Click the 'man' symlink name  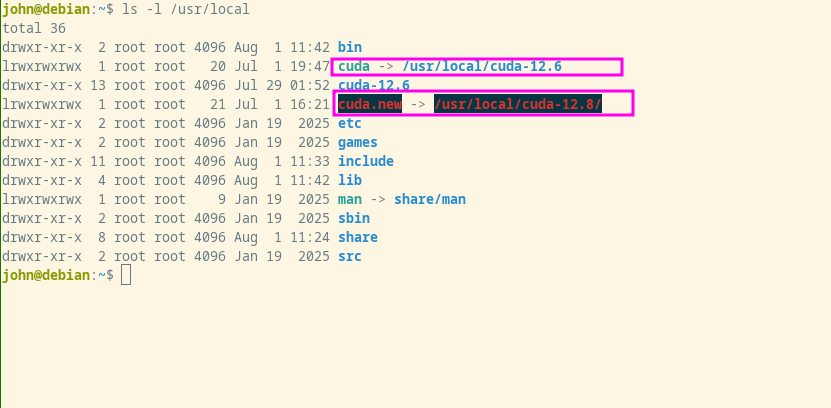tap(350, 199)
